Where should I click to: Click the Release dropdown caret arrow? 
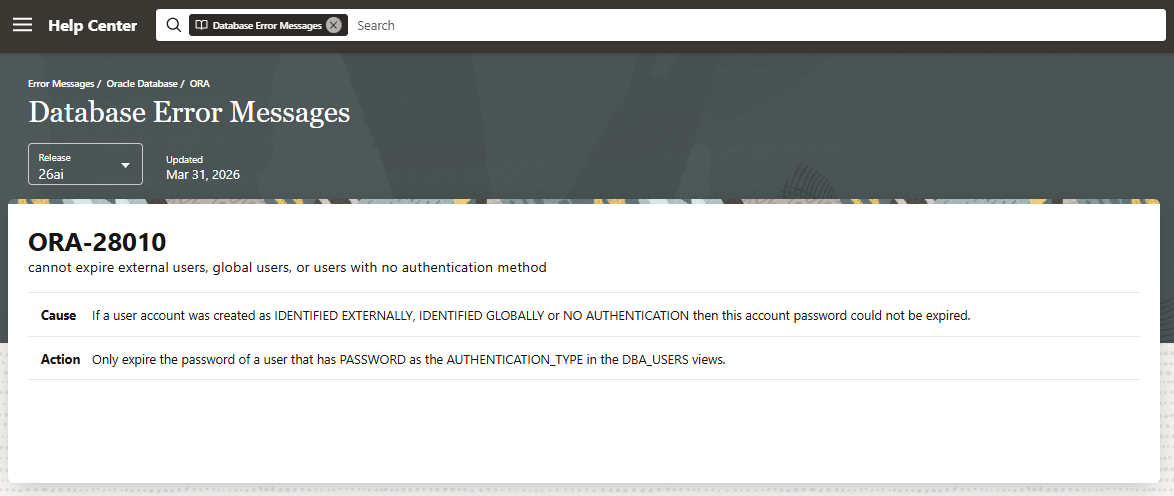pos(126,165)
